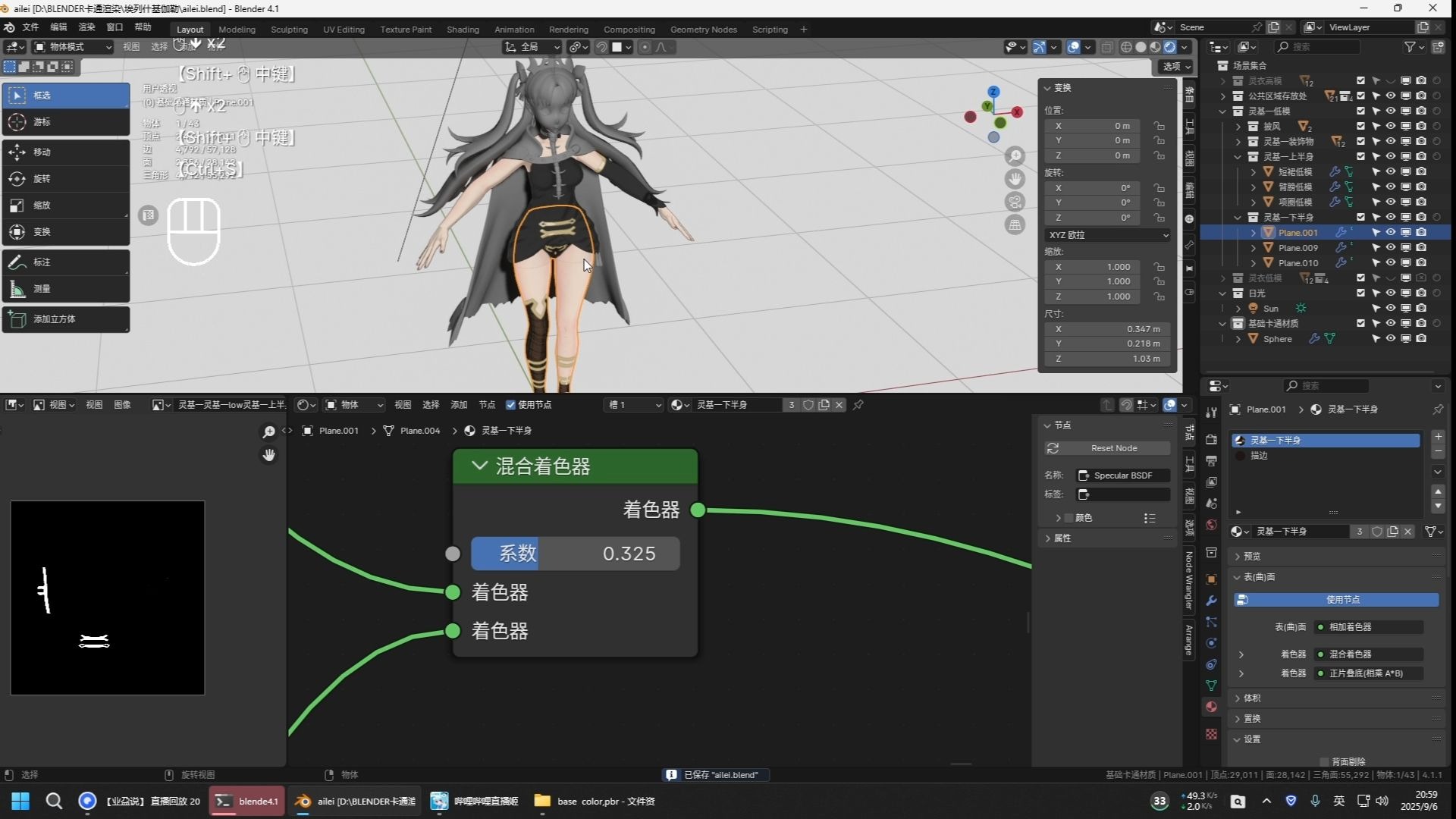Hide Sun object with eye icon
This screenshot has width=1456, height=819.
coord(1390,309)
